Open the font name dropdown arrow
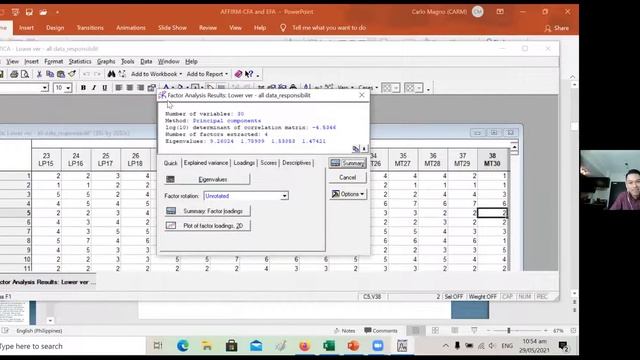The width and height of the screenshot is (640, 360). (x=45, y=88)
